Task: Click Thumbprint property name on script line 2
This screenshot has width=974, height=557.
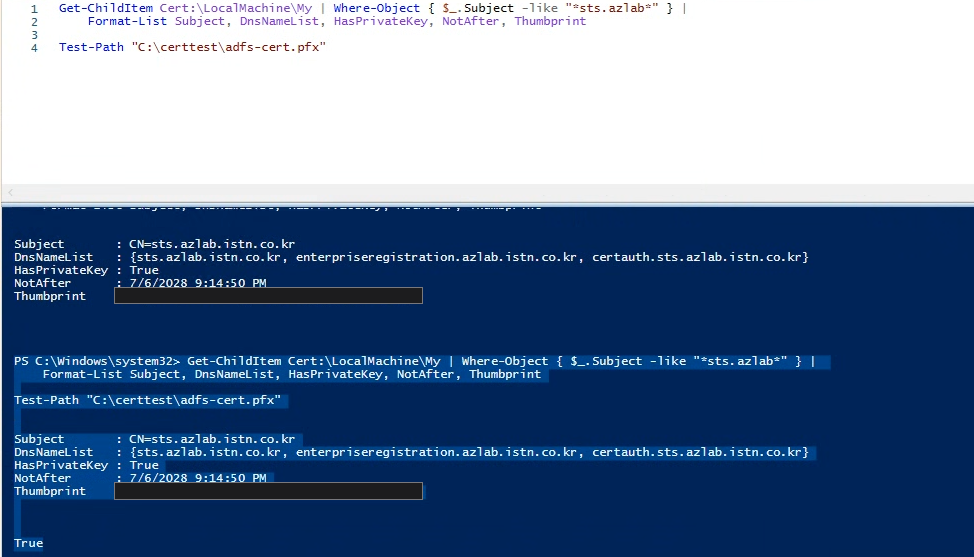Action: click(x=550, y=22)
